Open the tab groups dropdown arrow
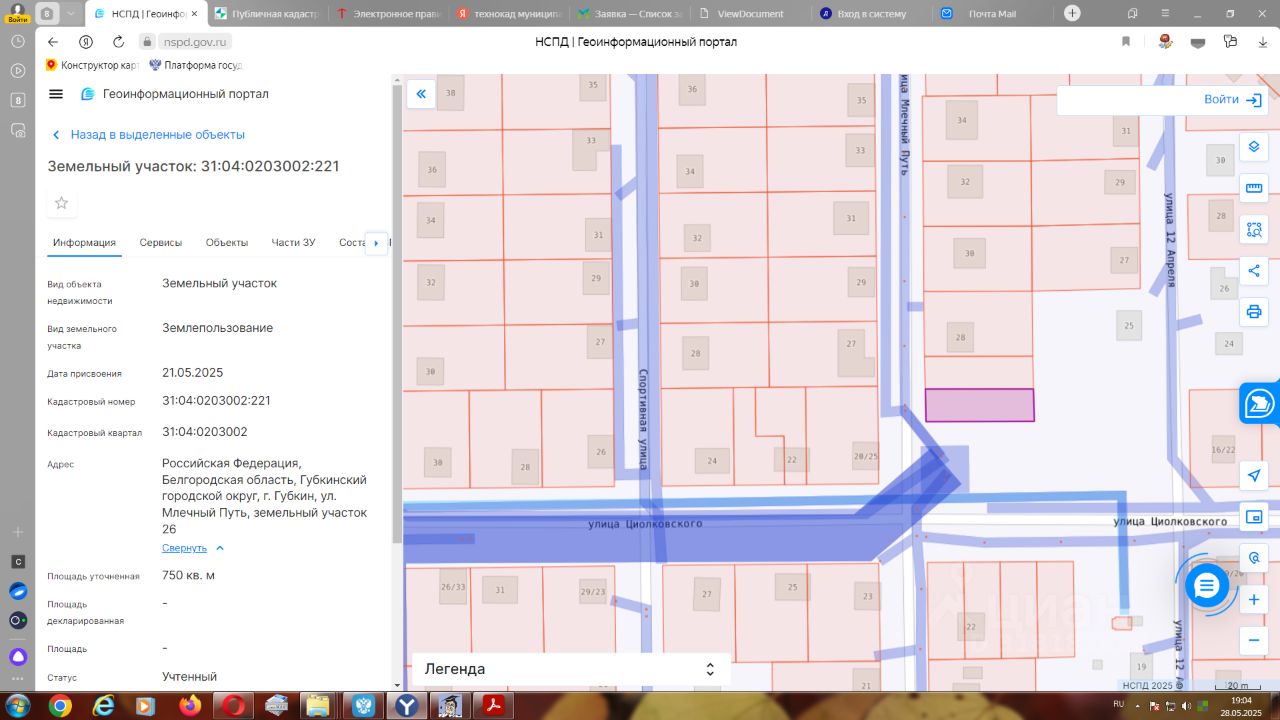Viewport: 1280px width, 720px height. click(70, 13)
